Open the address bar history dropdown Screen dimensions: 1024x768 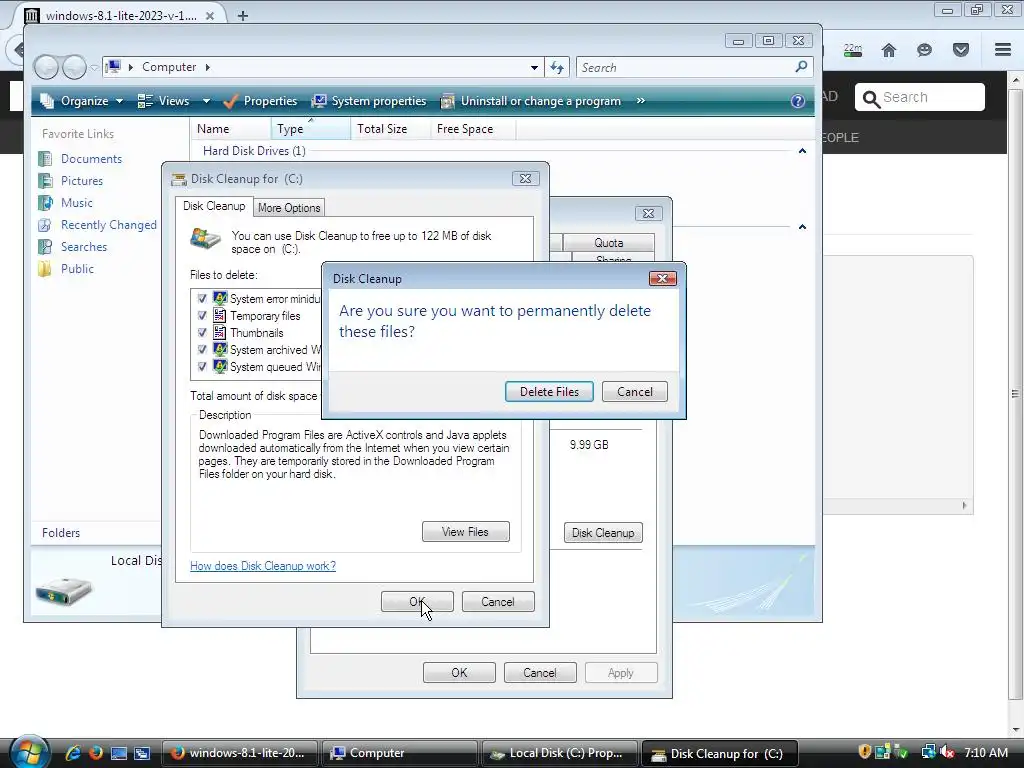(534, 67)
